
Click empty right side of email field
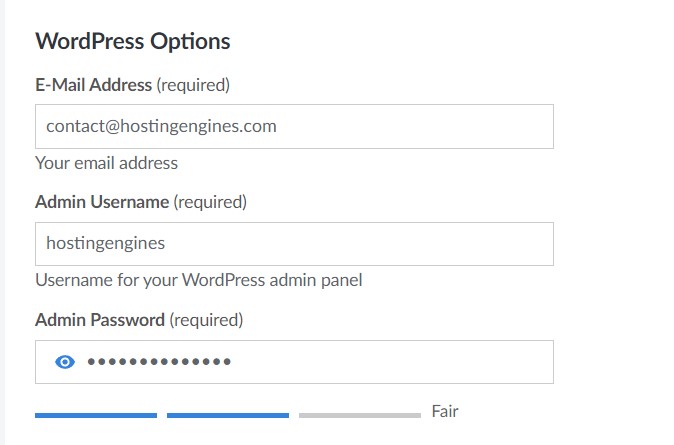pos(413,126)
